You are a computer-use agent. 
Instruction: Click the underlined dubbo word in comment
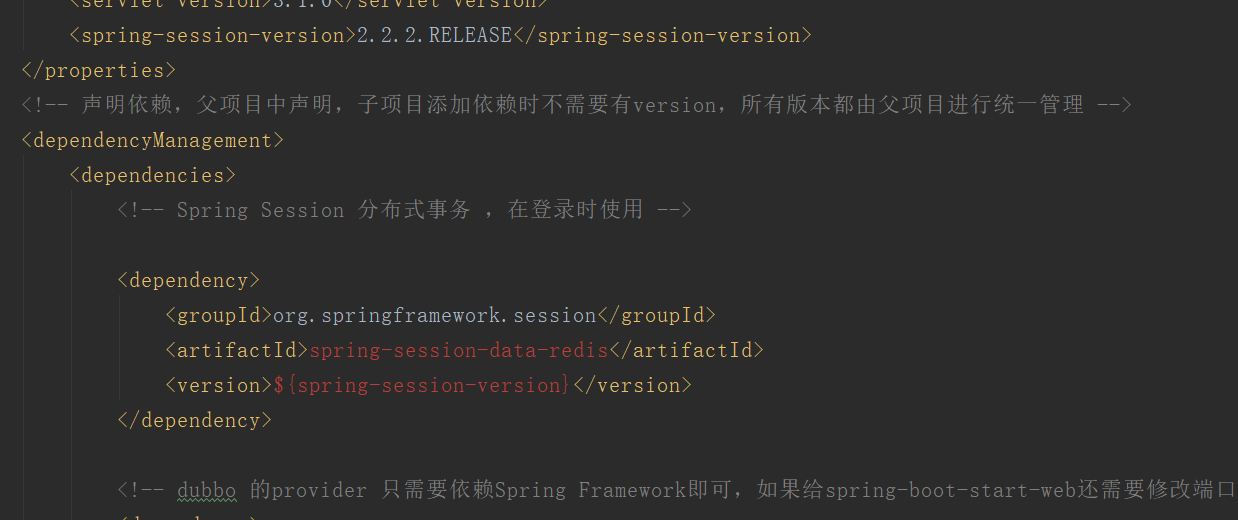(x=207, y=491)
